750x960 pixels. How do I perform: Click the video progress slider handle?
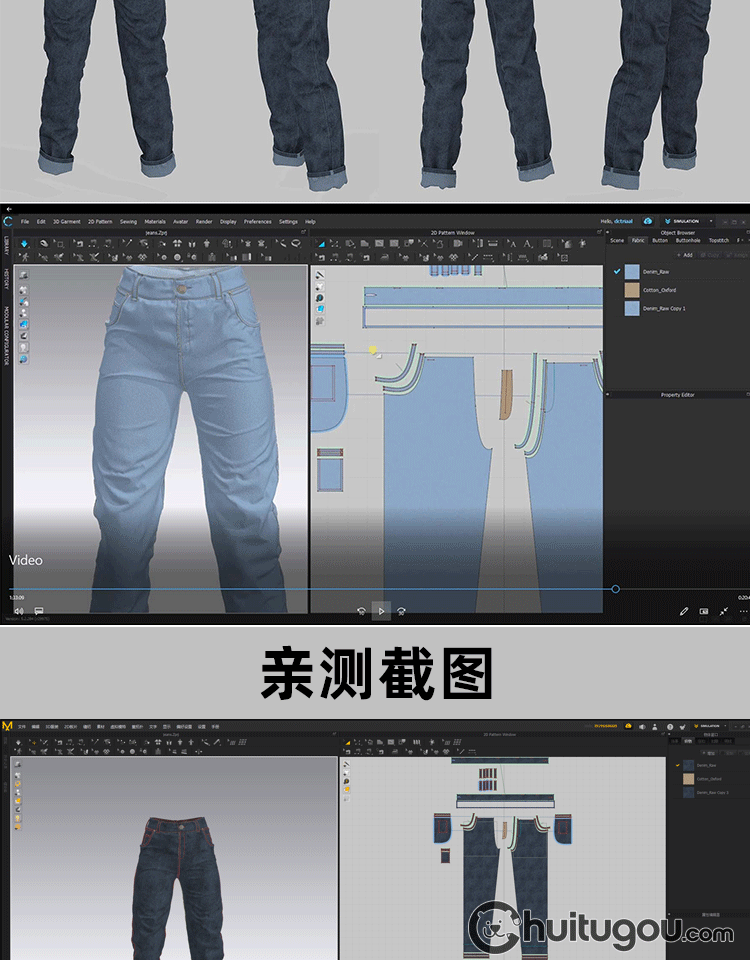coord(615,589)
